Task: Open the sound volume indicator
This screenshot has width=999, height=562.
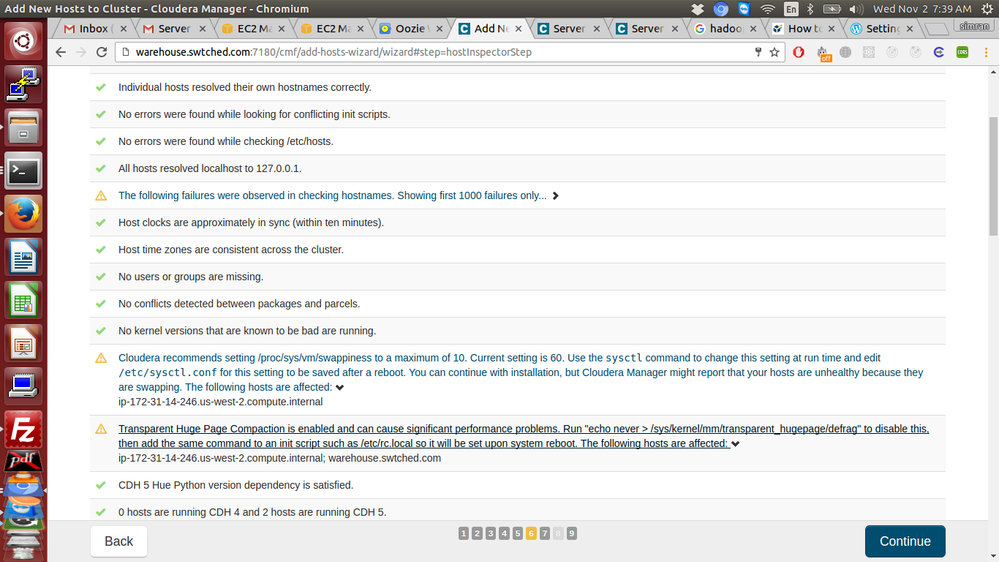Action: coord(856,9)
